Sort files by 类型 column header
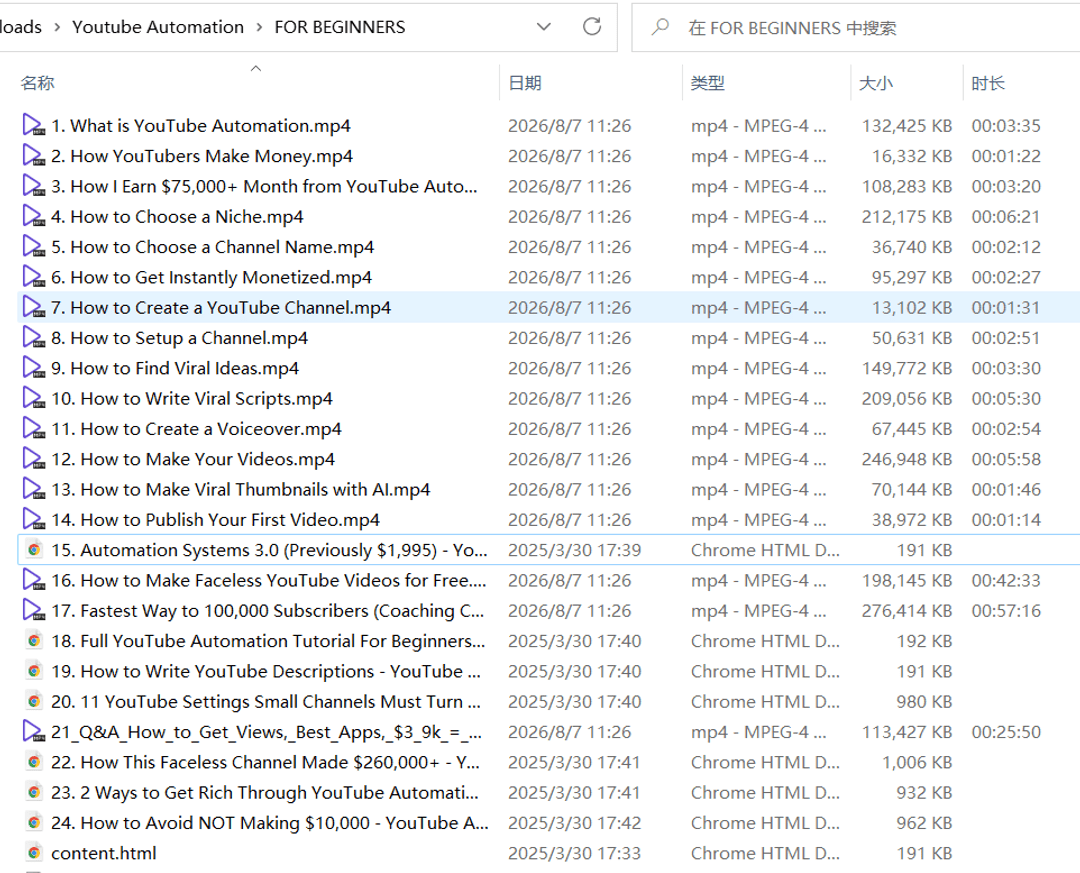The image size is (1080, 873). click(x=707, y=83)
